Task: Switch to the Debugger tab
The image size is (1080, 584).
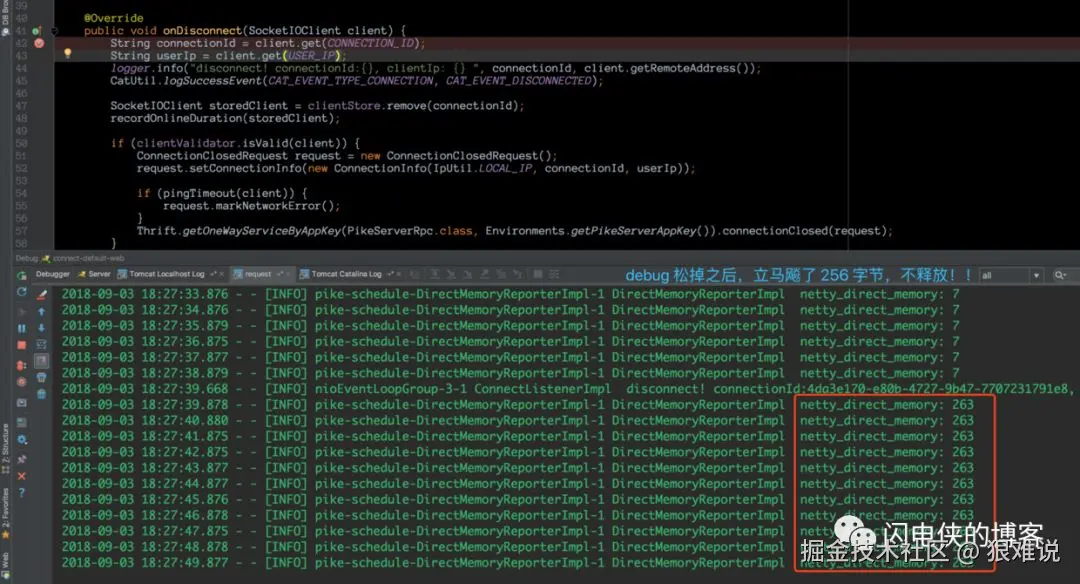Action: pyautogui.click(x=52, y=274)
